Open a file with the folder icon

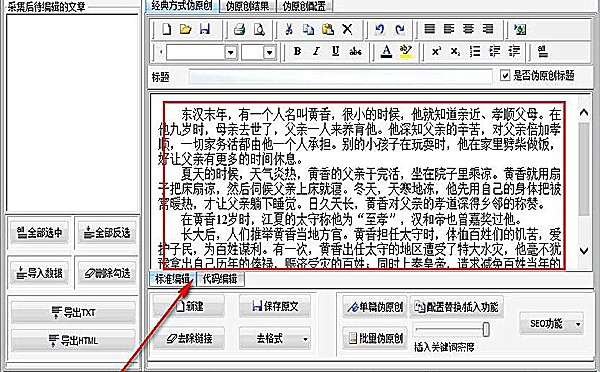186,29
